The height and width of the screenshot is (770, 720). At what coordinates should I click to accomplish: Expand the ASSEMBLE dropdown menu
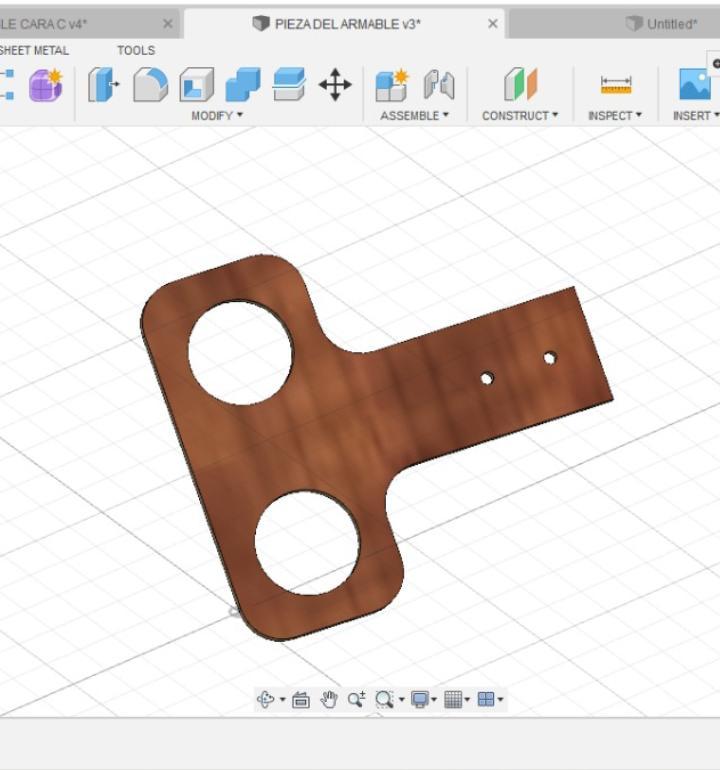pyautogui.click(x=415, y=115)
